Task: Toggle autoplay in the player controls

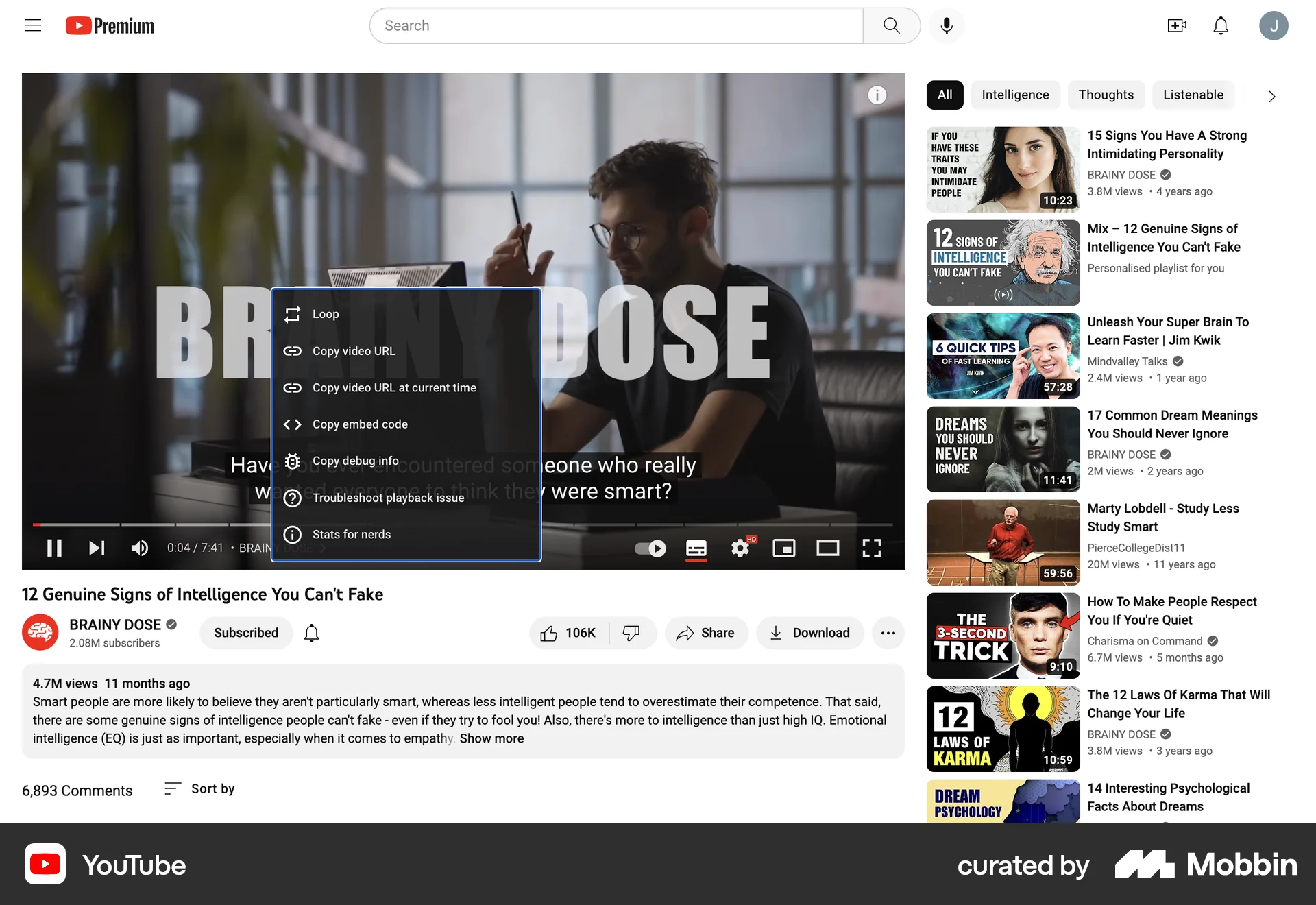Action: pos(648,548)
